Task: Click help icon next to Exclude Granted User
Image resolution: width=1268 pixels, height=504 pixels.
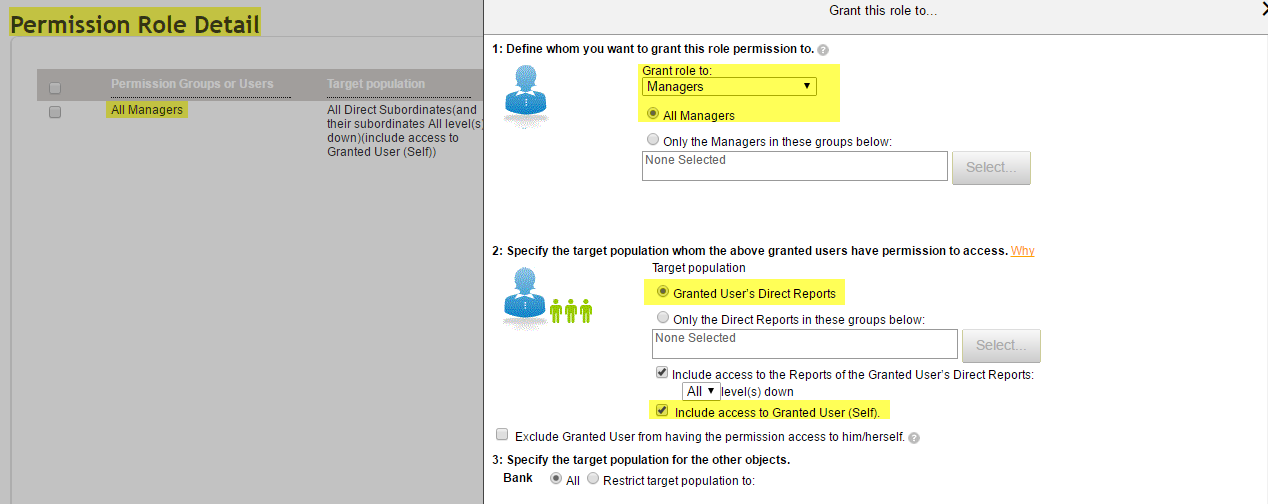Action: click(x=914, y=437)
